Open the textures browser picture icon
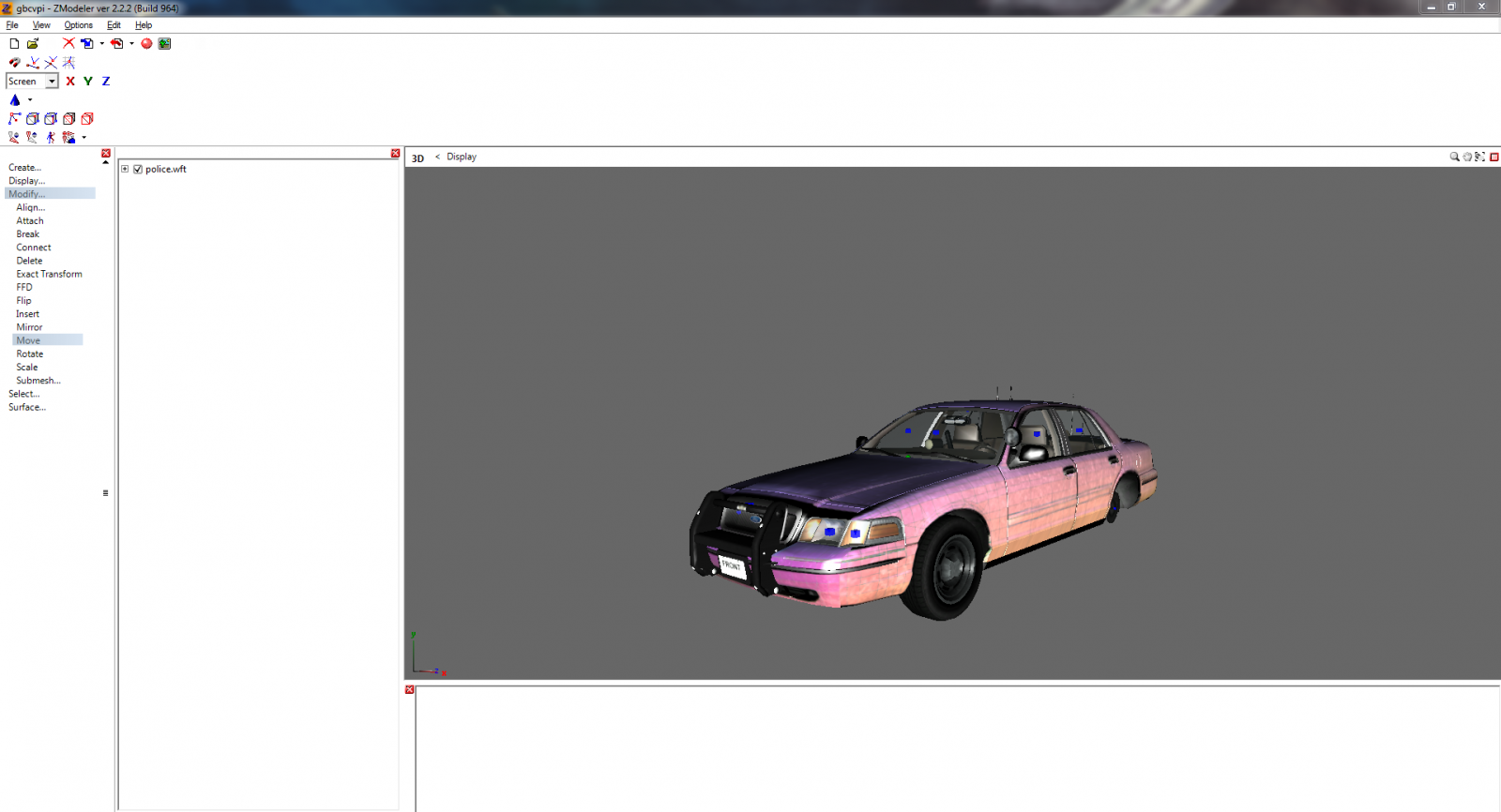This screenshot has width=1501, height=812. (165, 43)
